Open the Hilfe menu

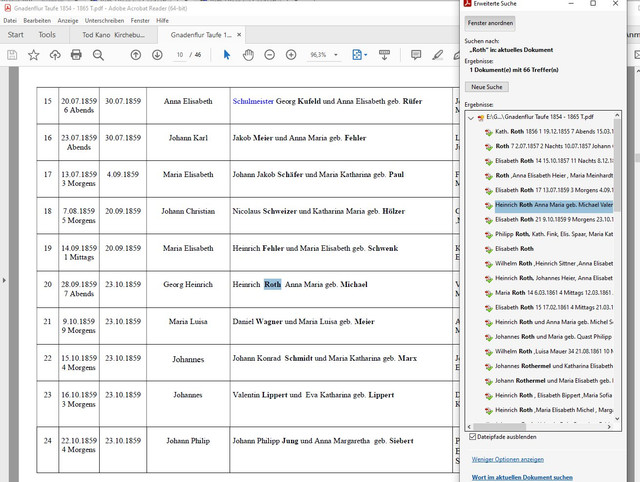click(x=162, y=20)
